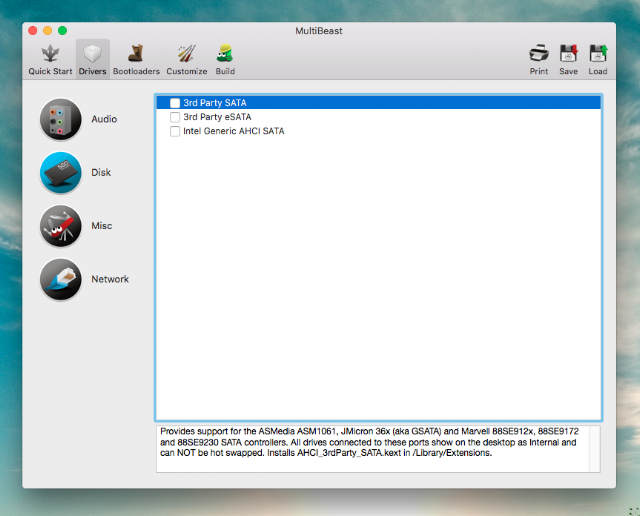Screen dimensions: 640x516
Task: Enable the 3rd Party SATA checkbox
Action: (175, 103)
